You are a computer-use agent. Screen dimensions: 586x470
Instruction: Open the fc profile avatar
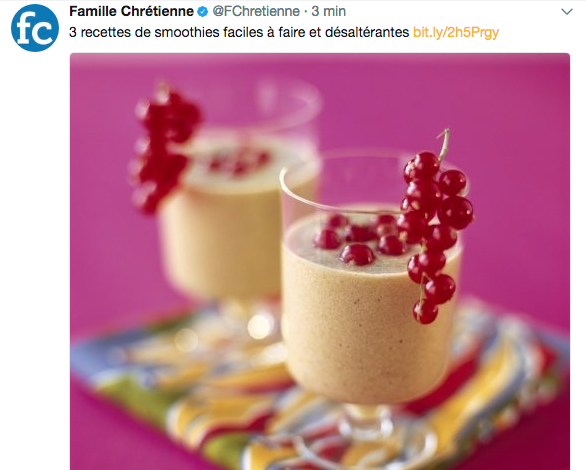(35, 28)
